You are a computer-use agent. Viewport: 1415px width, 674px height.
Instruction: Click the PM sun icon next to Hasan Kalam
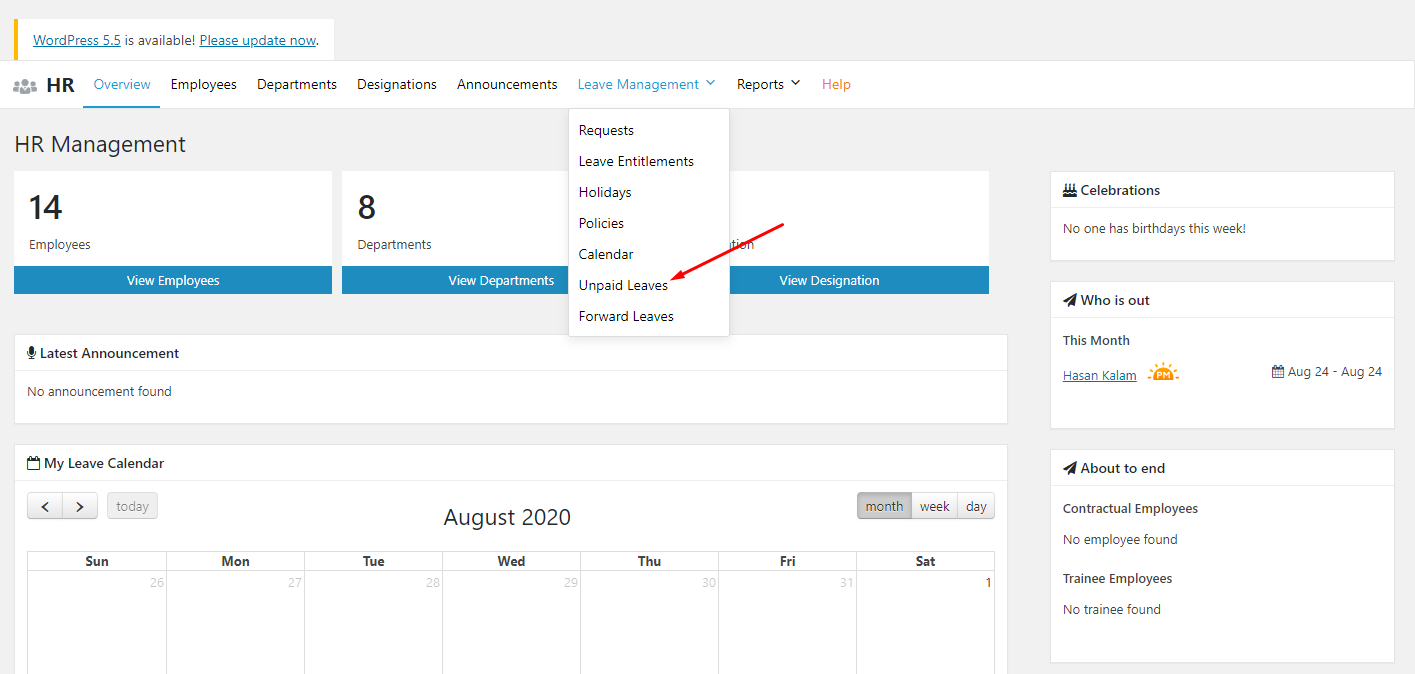[1162, 371]
